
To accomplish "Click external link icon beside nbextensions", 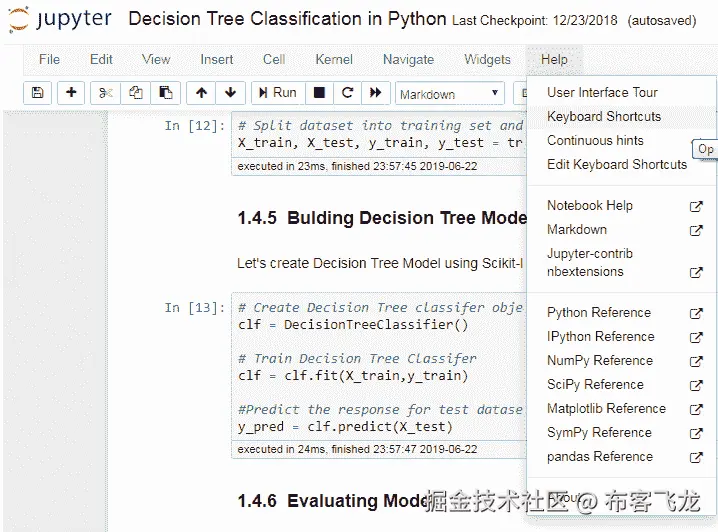I will coord(696,273).
